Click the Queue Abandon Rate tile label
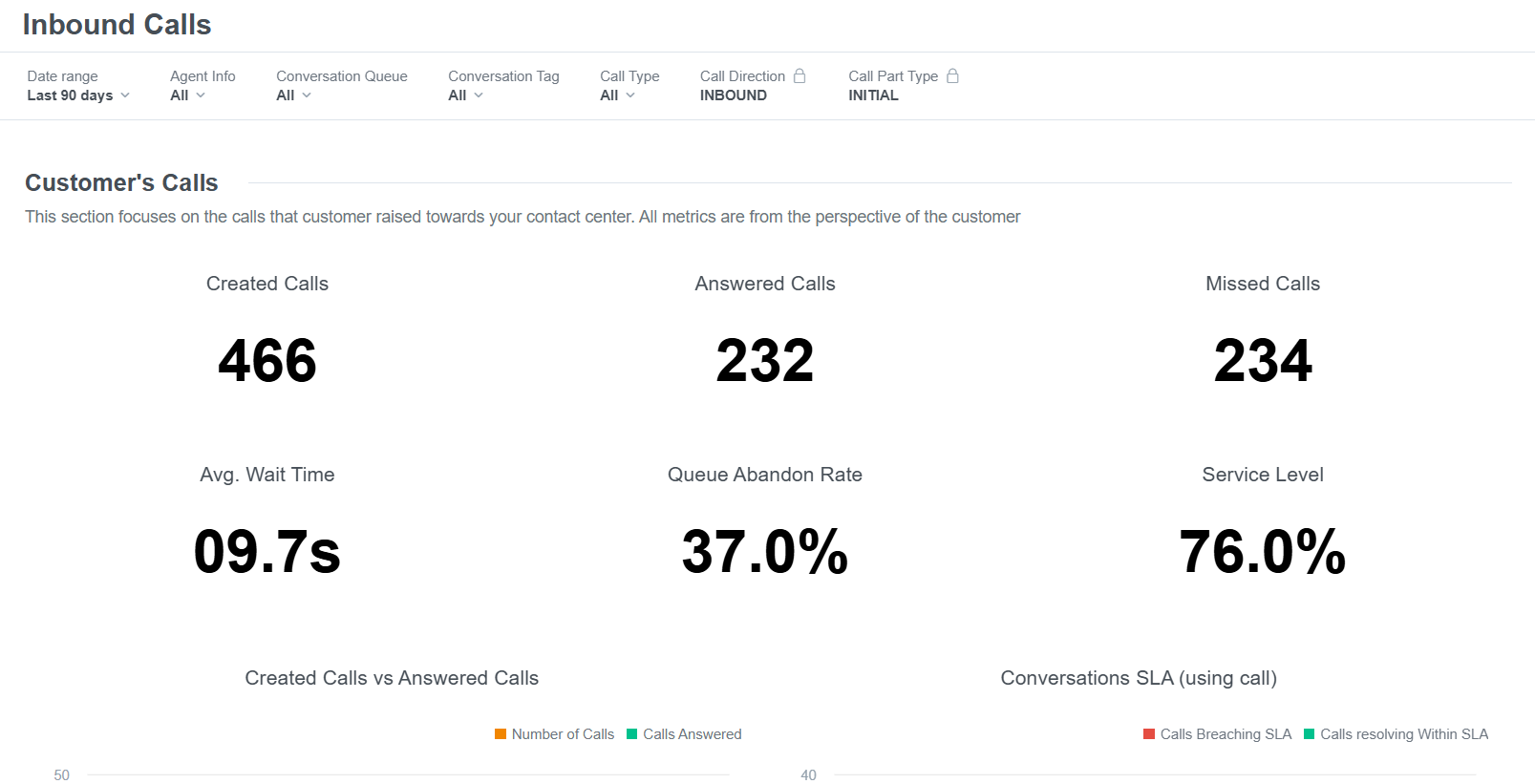Viewport: 1535px width, 784px height. tap(765, 475)
